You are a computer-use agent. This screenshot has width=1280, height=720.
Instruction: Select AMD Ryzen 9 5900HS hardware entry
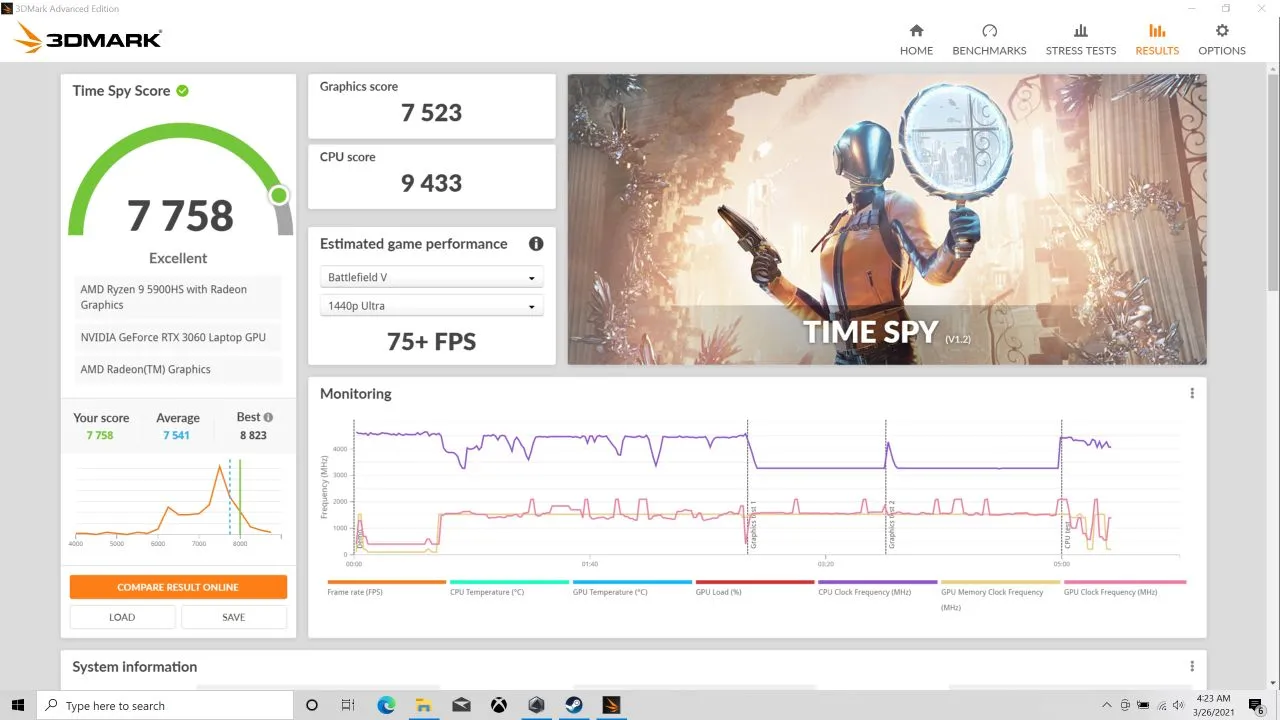click(x=178, y=297)
